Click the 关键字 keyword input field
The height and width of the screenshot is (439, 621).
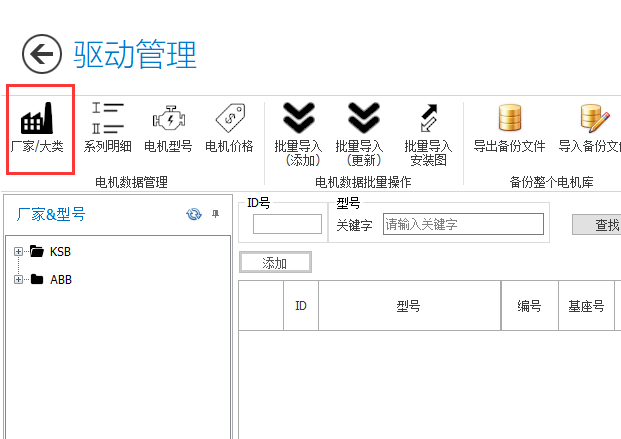pyautogui.click(x=463, y=224)
